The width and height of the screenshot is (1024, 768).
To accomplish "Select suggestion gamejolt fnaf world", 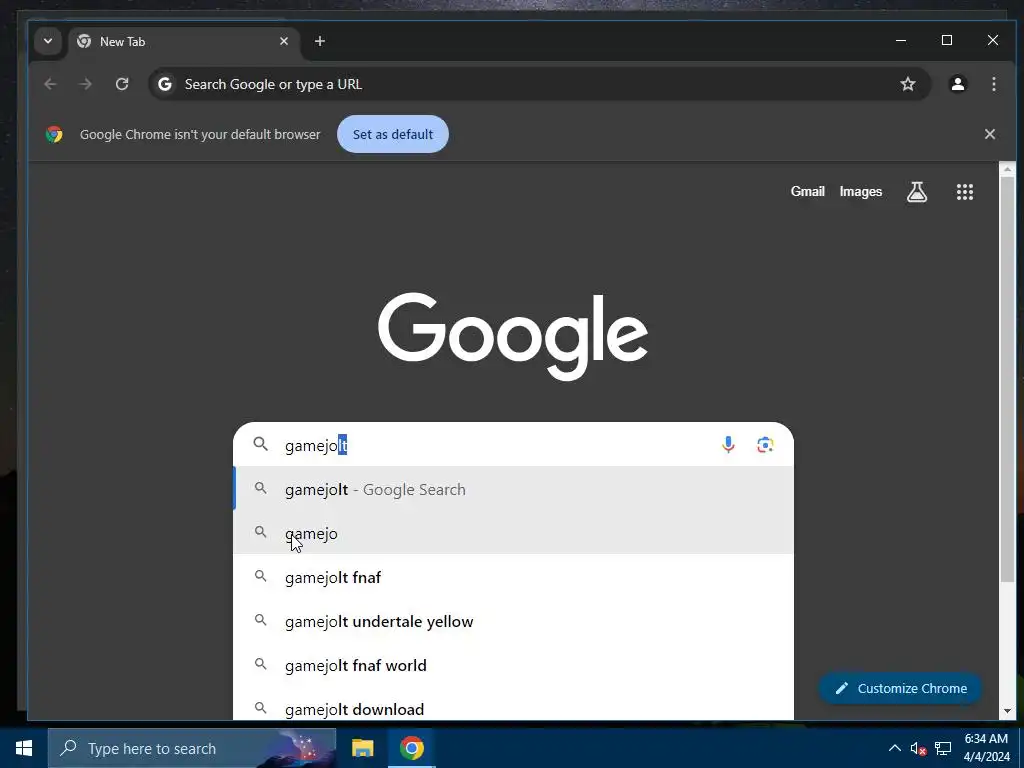I will coord(513,665).
